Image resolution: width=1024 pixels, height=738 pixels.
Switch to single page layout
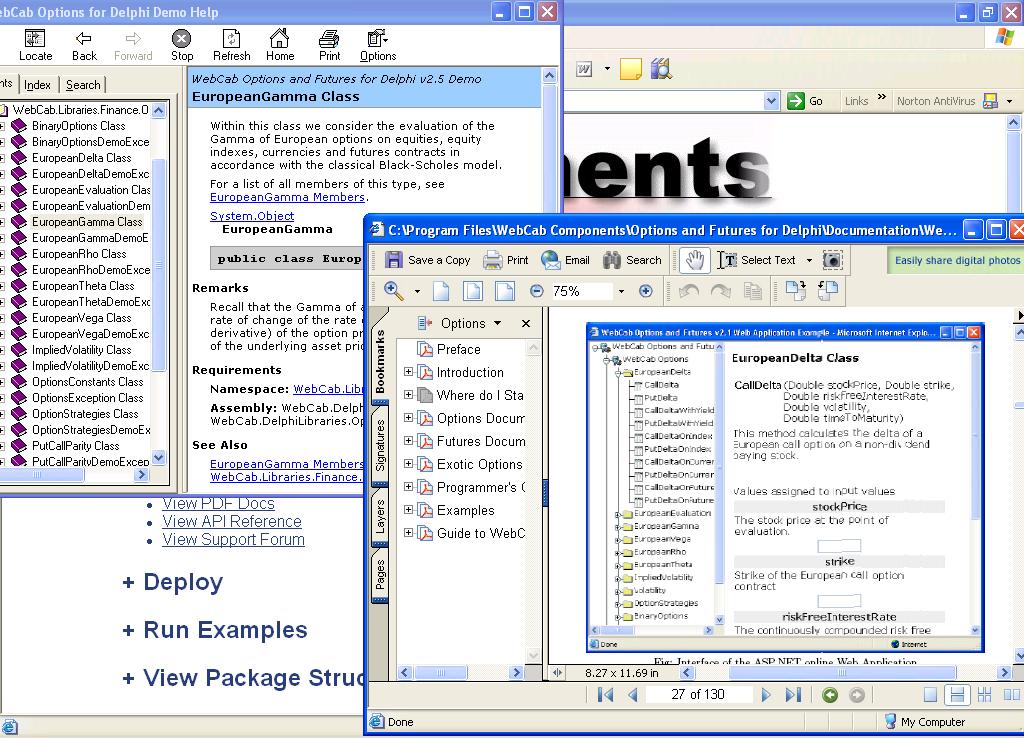click(x=931, y=695)
